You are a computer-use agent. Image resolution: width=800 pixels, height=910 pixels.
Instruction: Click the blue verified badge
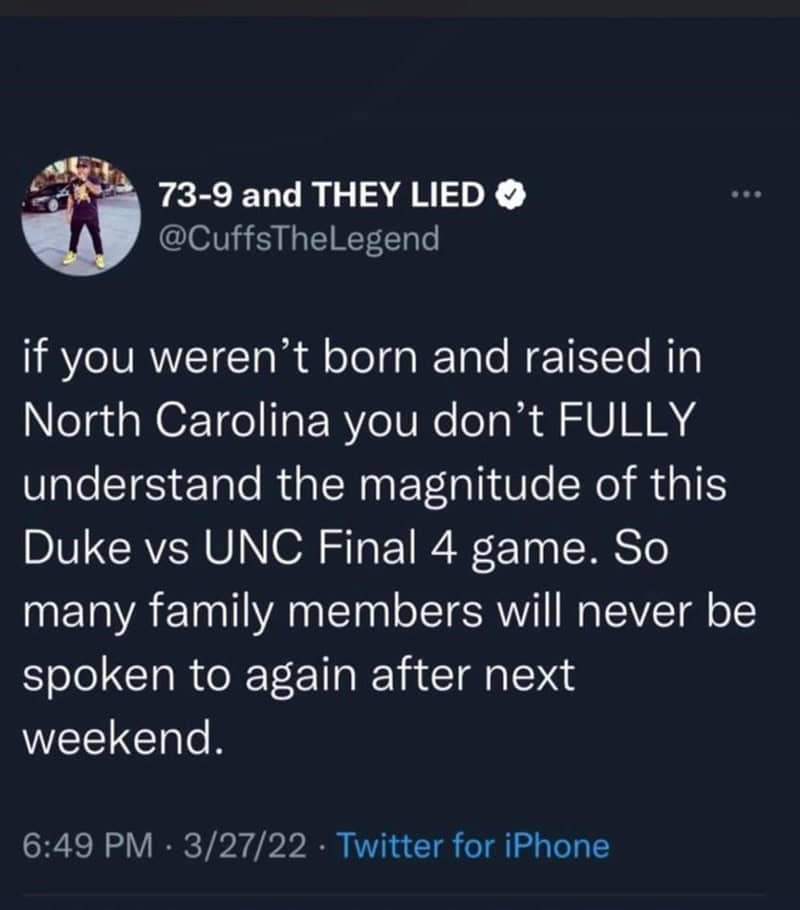pos(510,197)
